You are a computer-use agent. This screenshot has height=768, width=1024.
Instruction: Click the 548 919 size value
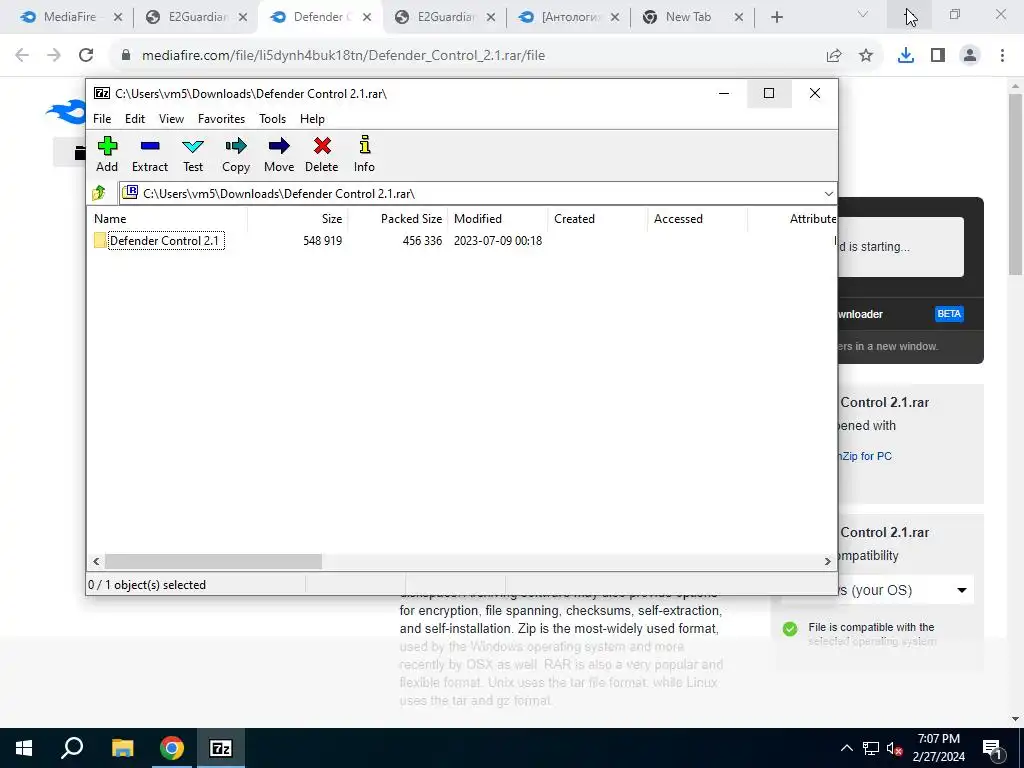click(323, 241)
